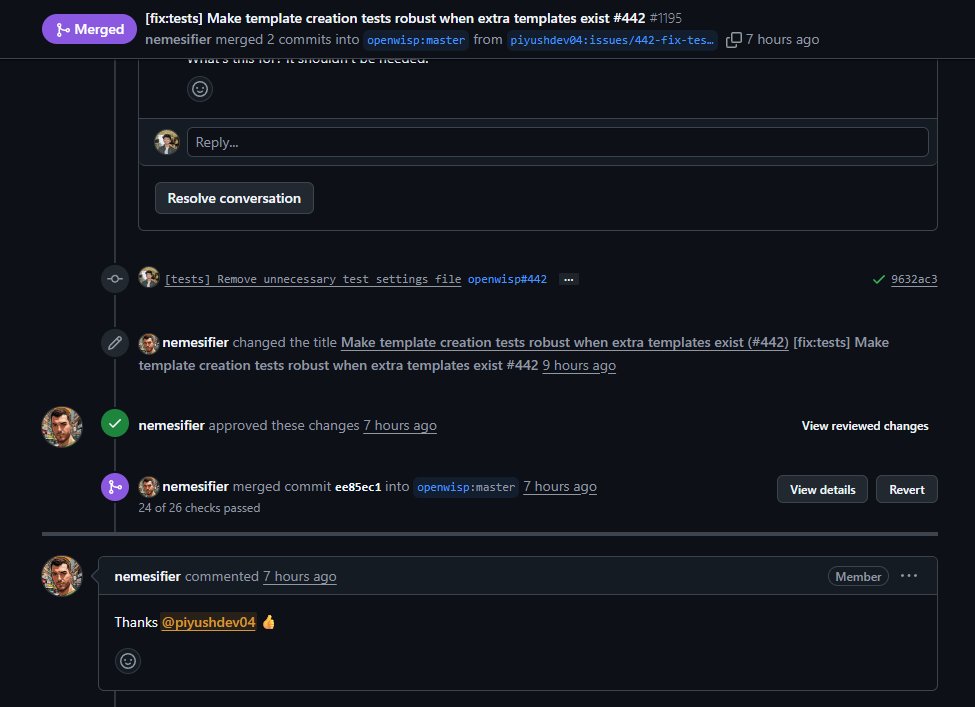
Task: Click the Member badge on comment
Action: 858,576
